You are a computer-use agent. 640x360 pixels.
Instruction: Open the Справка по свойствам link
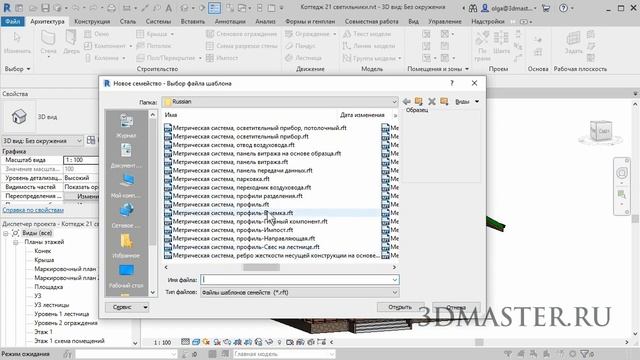(x=33, y=210)
